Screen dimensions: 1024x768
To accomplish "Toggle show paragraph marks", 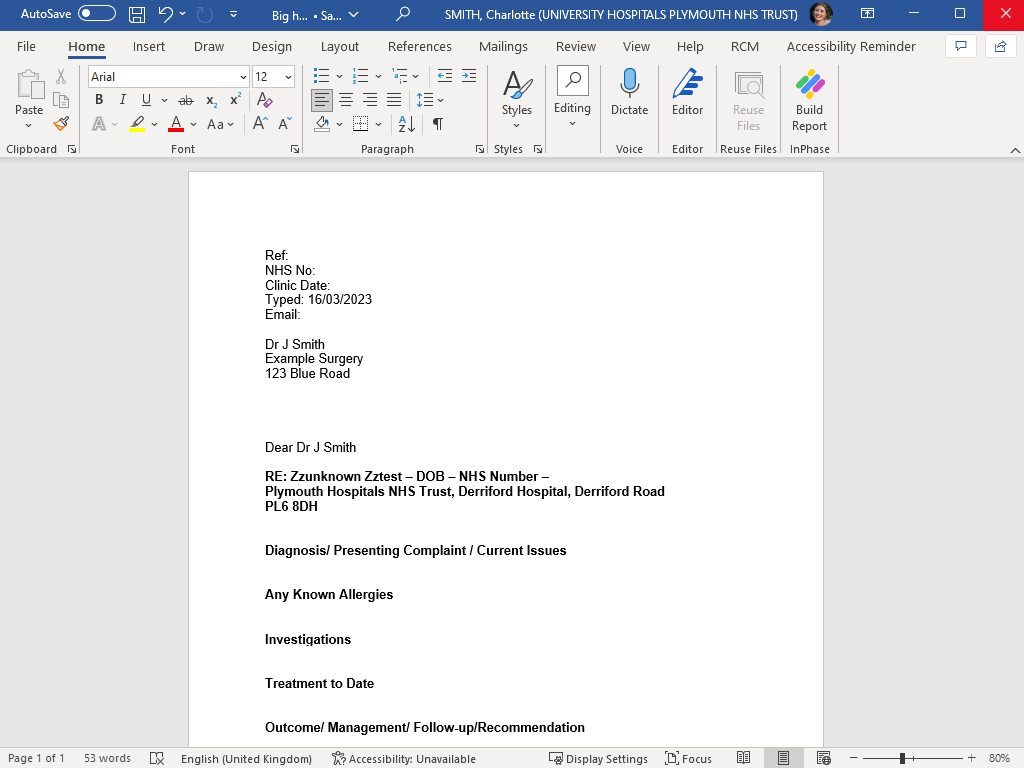I will (438, 123).
